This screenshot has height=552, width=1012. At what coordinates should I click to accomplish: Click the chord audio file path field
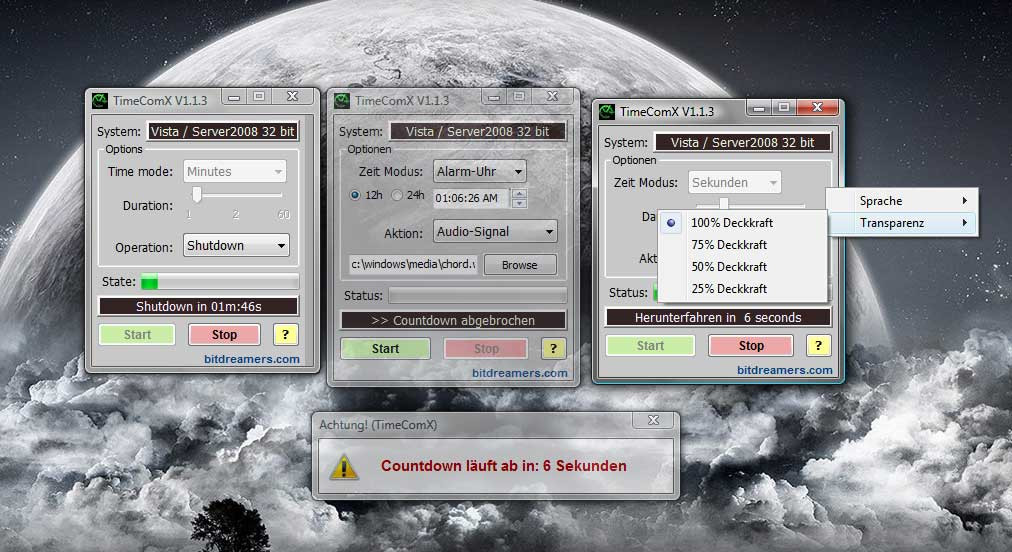pyautogui.click(x=413, y=264)
